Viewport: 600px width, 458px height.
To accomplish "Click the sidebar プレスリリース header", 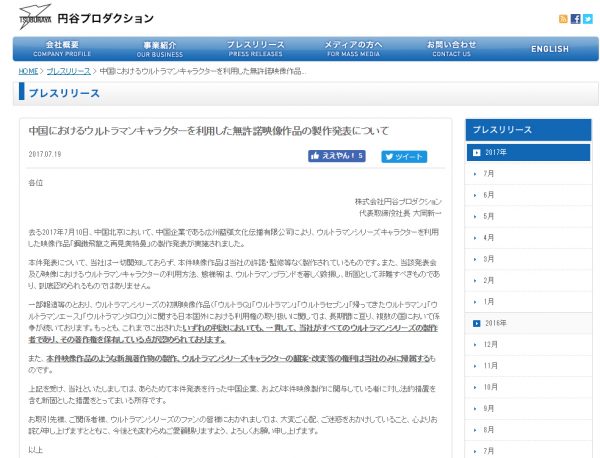I will tap(528, 130).
